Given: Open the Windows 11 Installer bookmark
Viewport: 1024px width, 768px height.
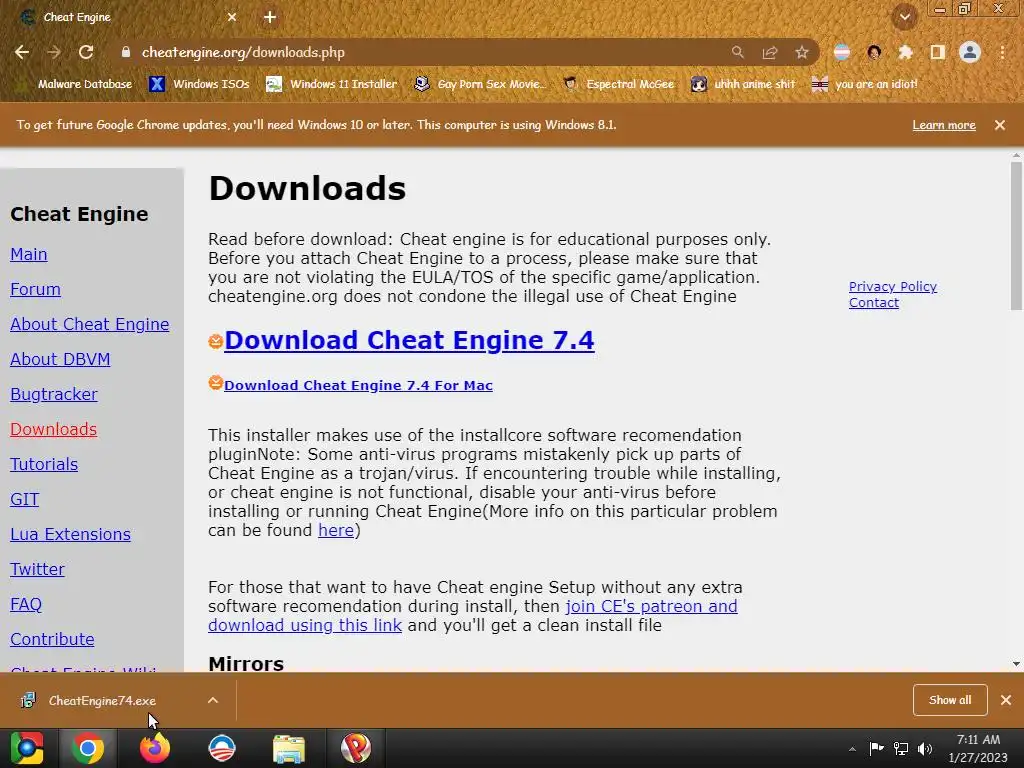Looking at the screenshot, I should pos(332,84).
